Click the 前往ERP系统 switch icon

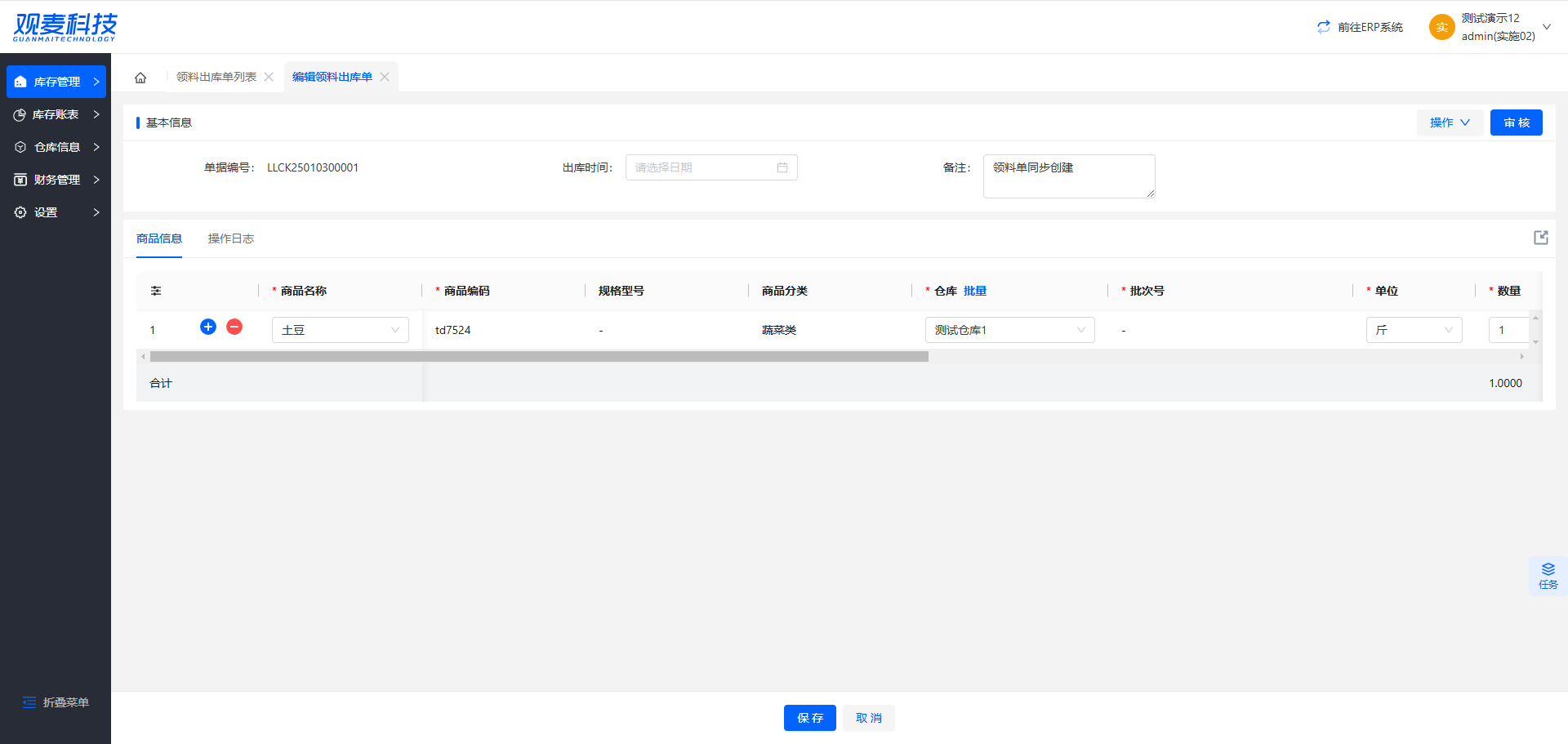point(1324,27)
